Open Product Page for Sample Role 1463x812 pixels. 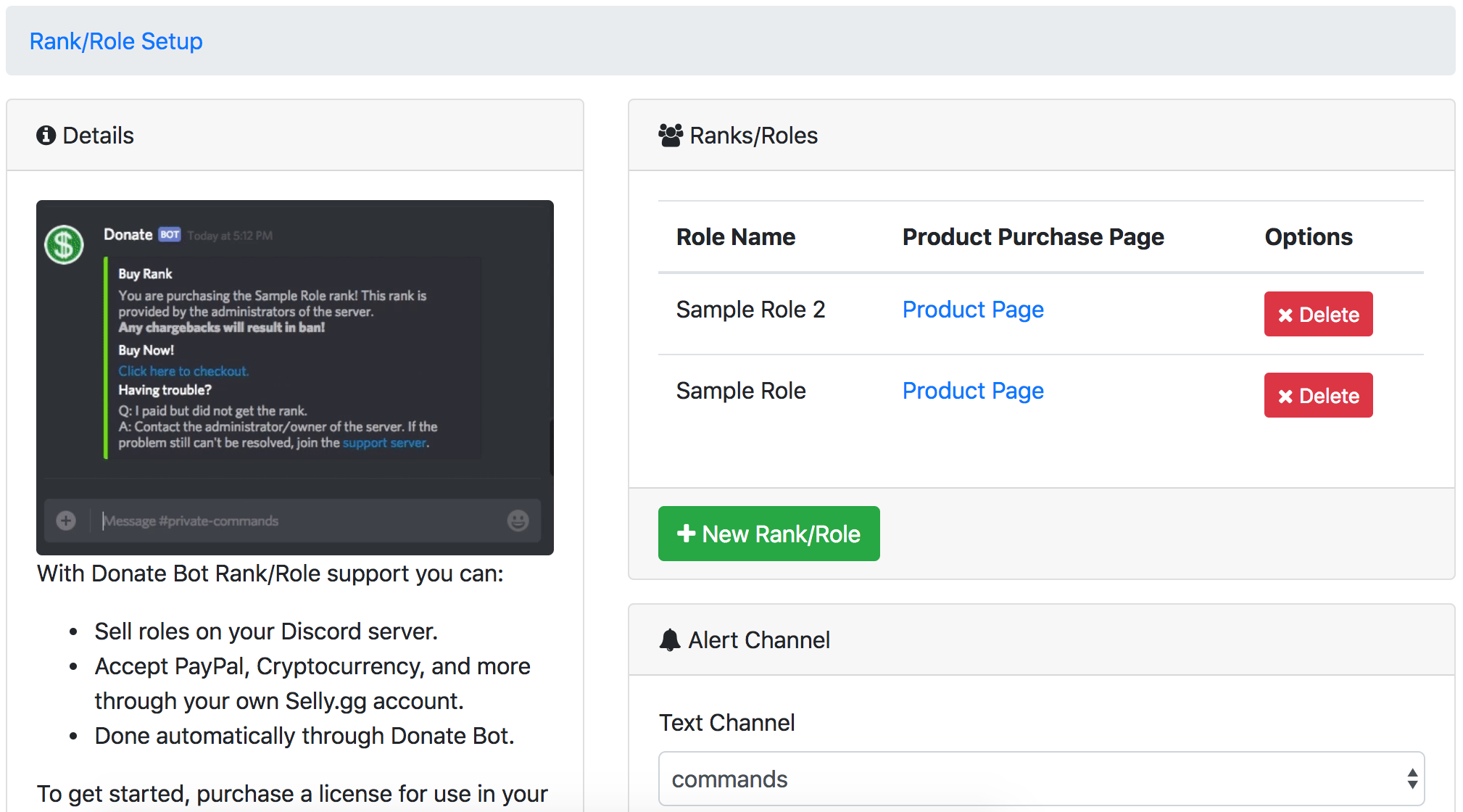tap(973, 391)
